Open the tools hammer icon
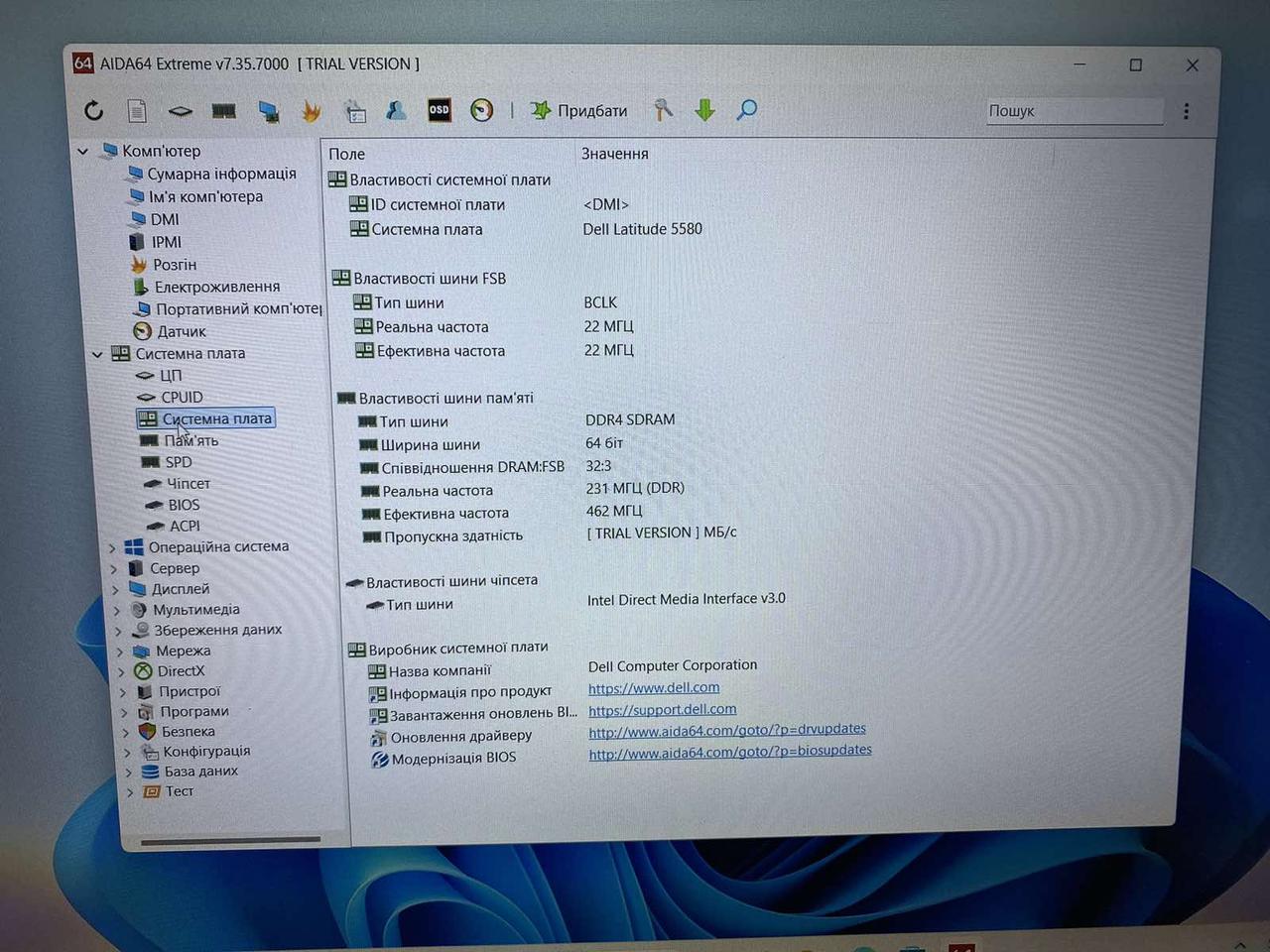This screenshot has height=952, width=1270. click(x=663, y=110)
